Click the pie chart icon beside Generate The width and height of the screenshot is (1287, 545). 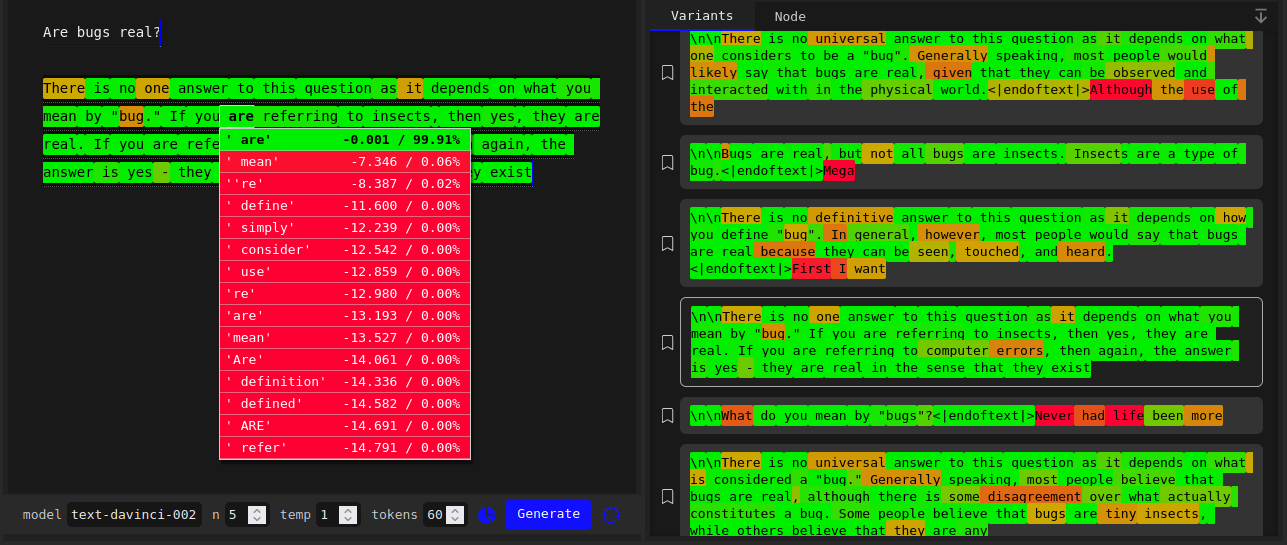[x=487, y=515]
